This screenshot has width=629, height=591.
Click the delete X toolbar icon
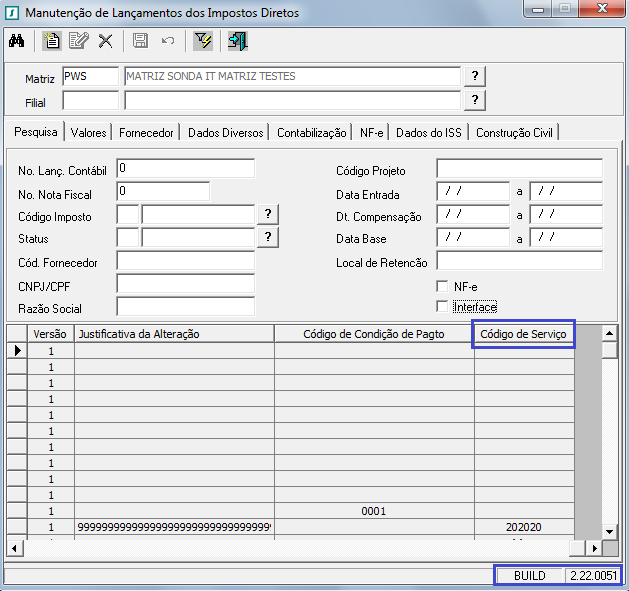(x=106, y=41)
